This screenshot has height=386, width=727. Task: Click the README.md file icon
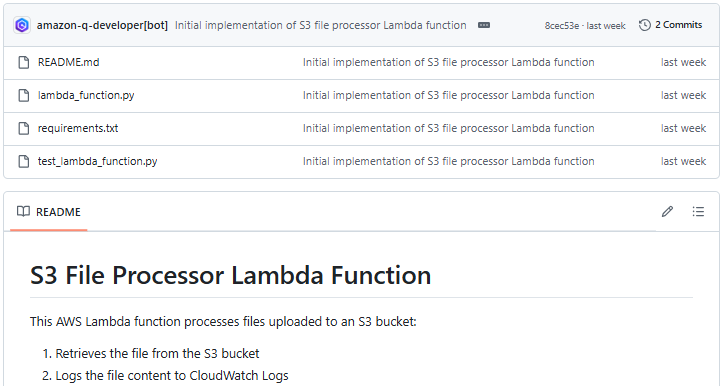(x=24, y=62)
